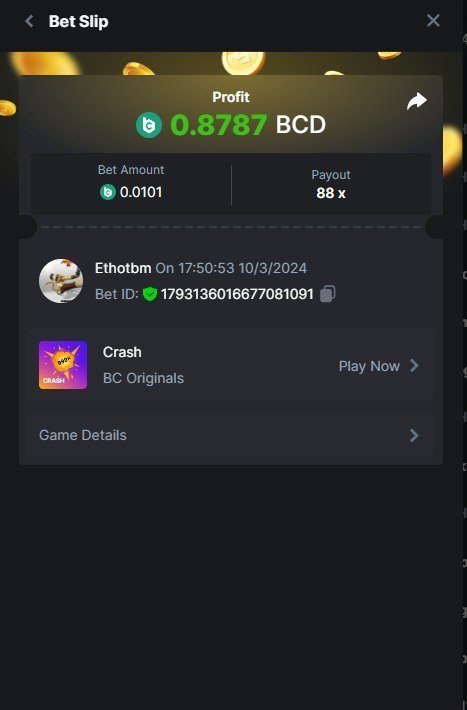Viewport: 467px width, 710px height.
Task: Select the Bet ID number 1793136016677081091
Action: pos(237,294)
